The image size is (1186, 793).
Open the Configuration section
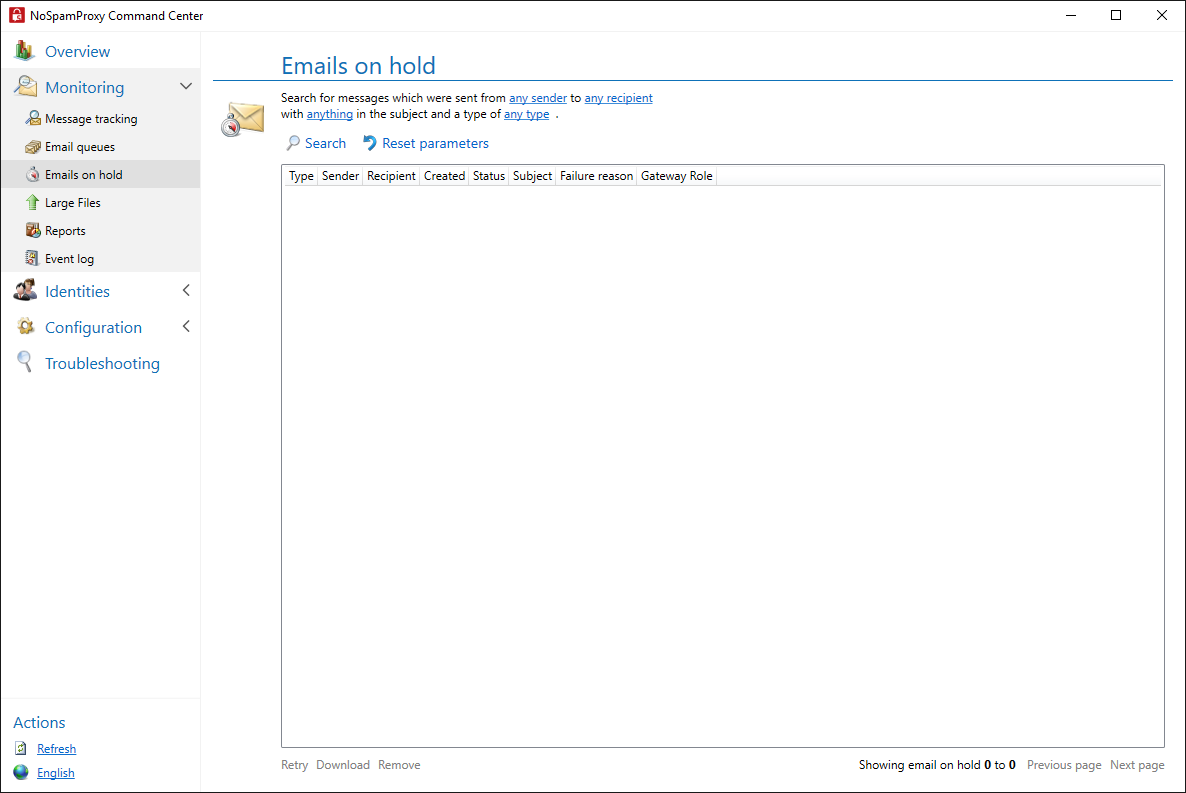click(93, 328)
